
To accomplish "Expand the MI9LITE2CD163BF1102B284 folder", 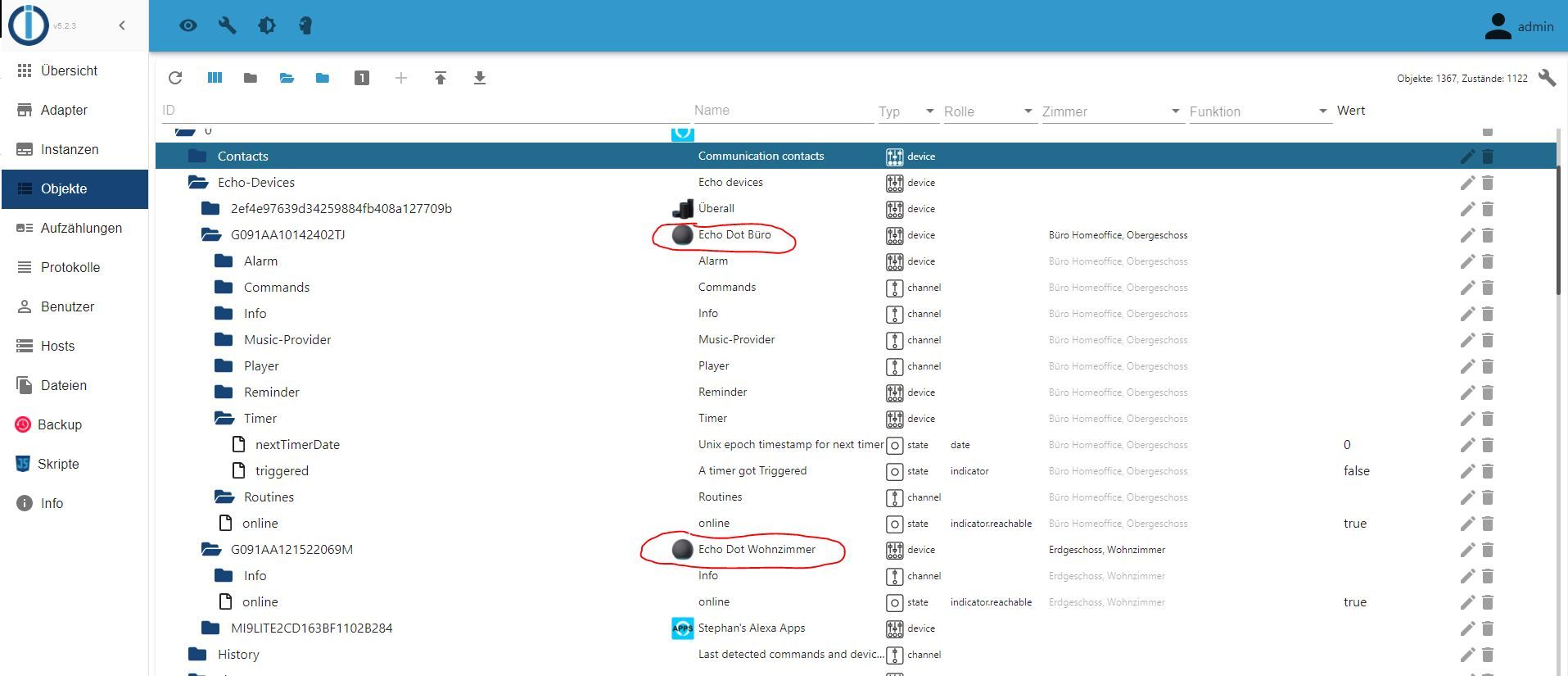I will (210, 628).
